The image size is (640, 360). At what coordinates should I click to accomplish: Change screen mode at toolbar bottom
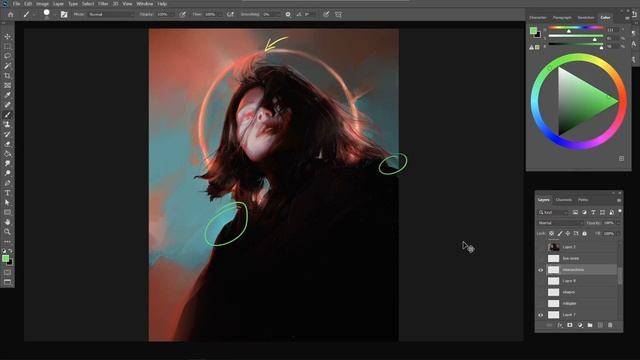tap(7, 282)
